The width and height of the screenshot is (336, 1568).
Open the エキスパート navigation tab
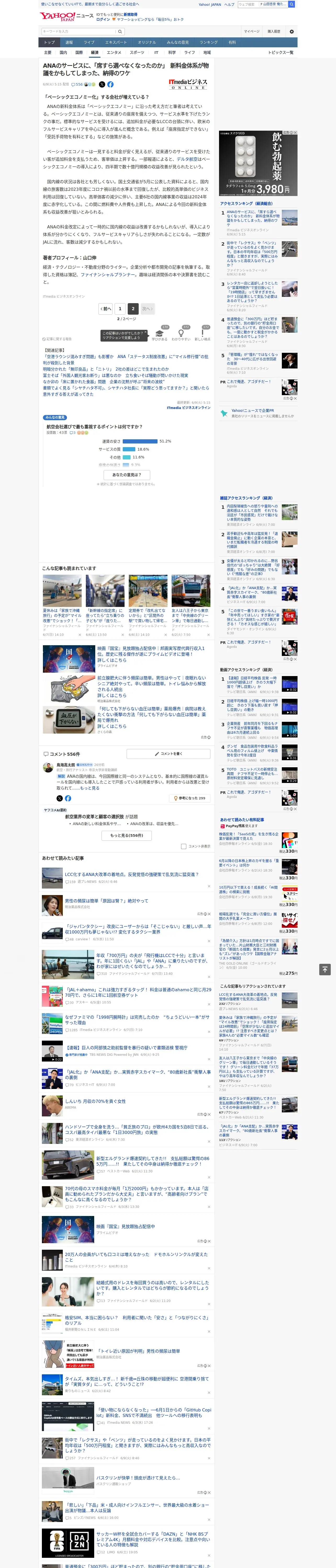tap(116, 43)
